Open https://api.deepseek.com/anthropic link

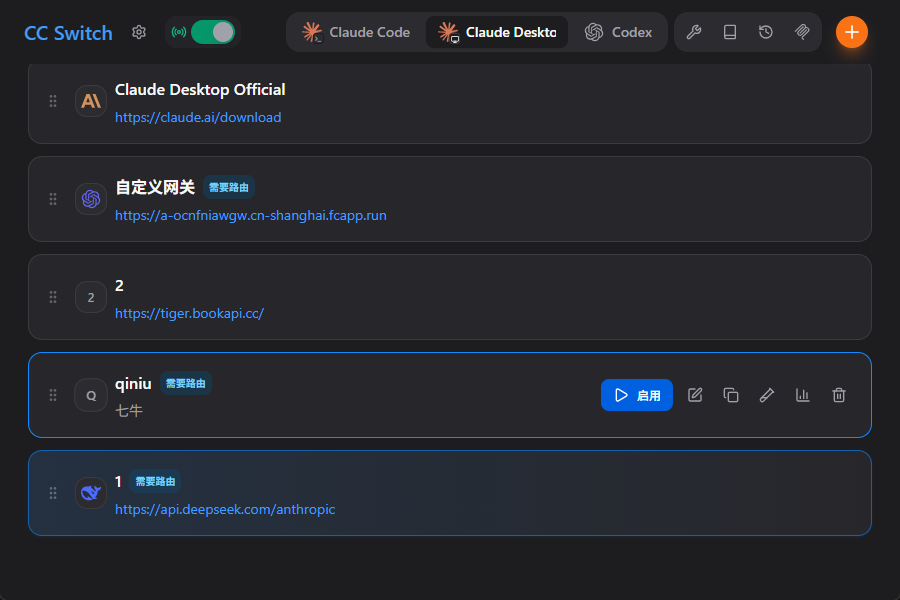tap(225, 509)
